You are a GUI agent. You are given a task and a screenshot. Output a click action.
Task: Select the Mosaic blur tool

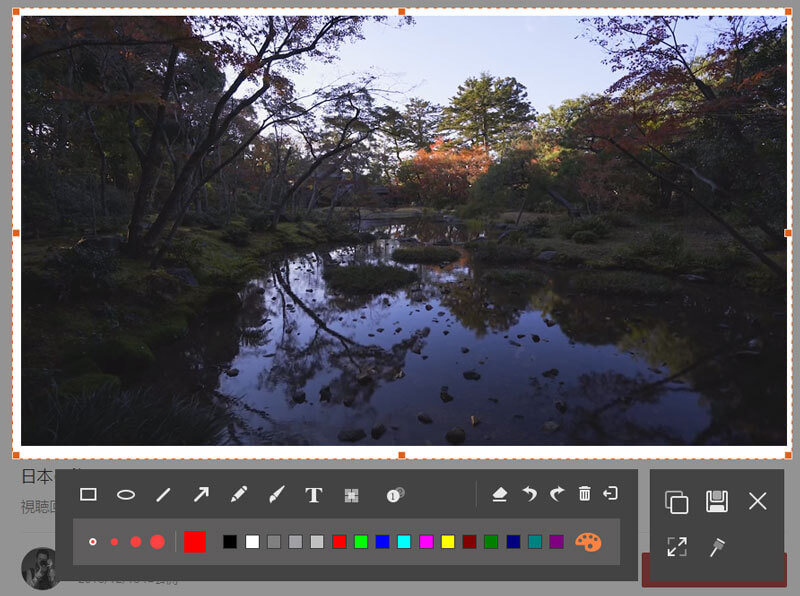pos(351,494)
